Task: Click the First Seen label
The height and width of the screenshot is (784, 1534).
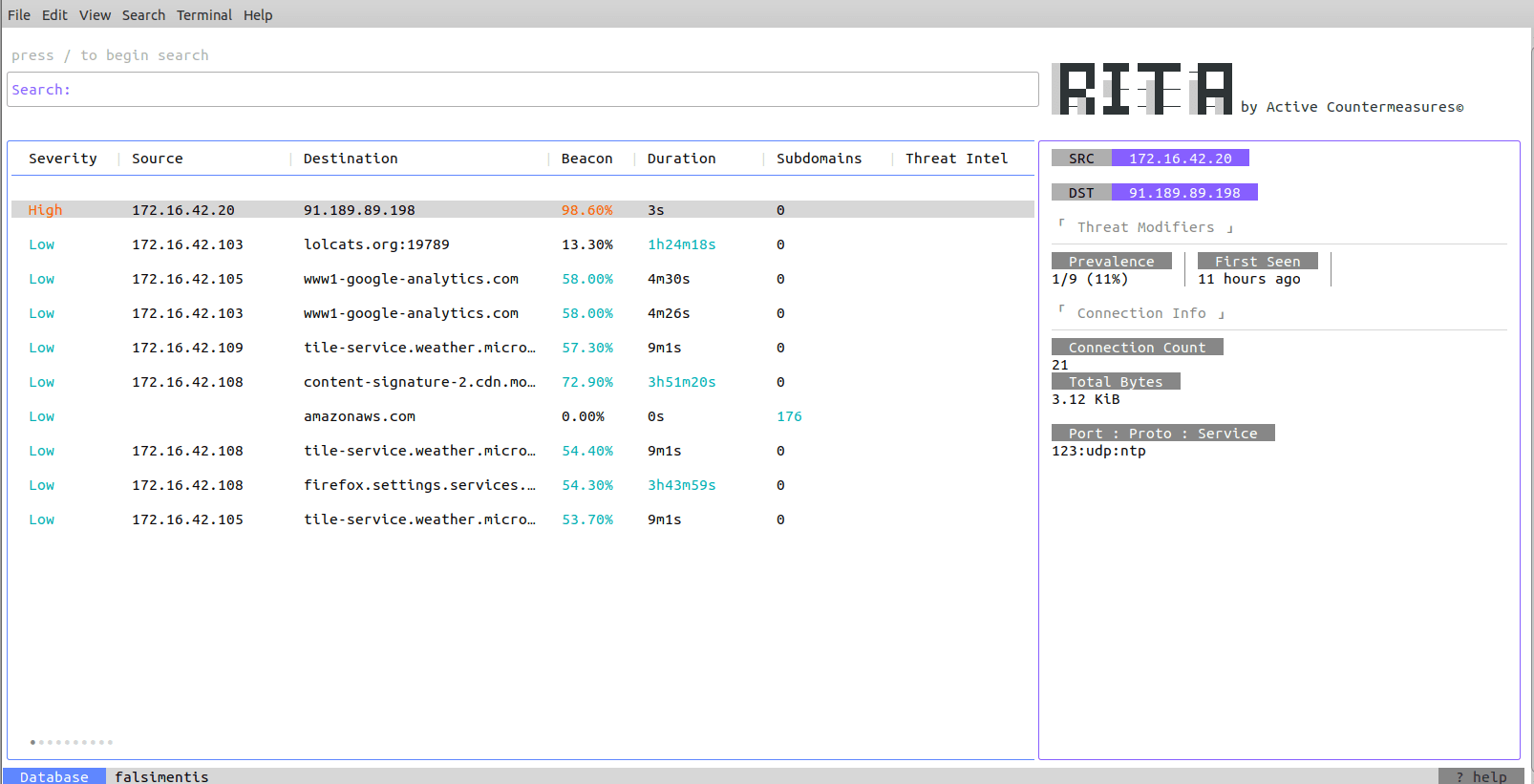Action: tap(1258, 262)
